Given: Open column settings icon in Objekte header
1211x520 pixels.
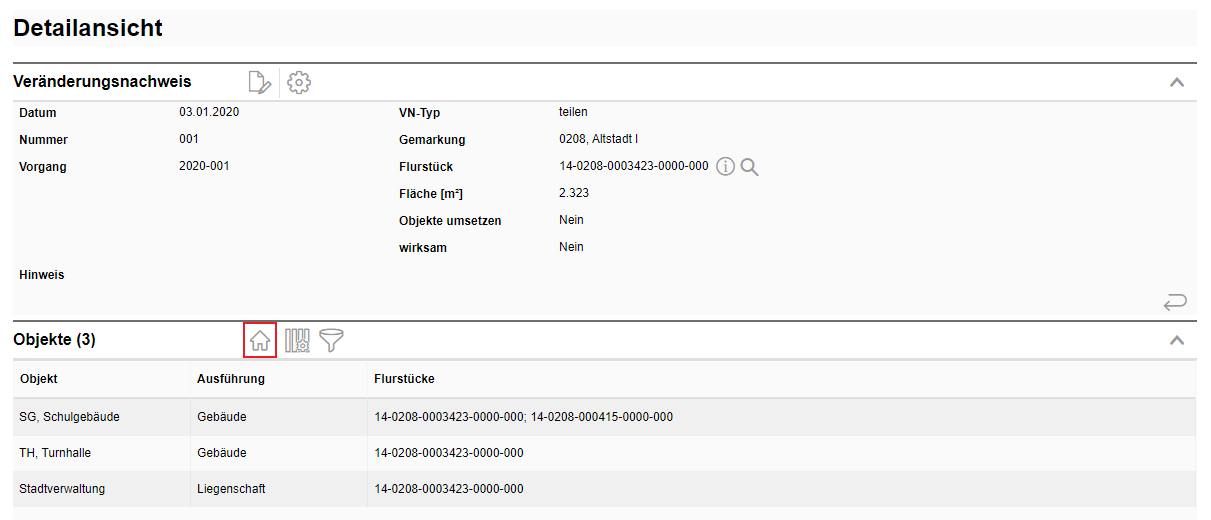Looking at the screenshot, I should tap(297, 340).
